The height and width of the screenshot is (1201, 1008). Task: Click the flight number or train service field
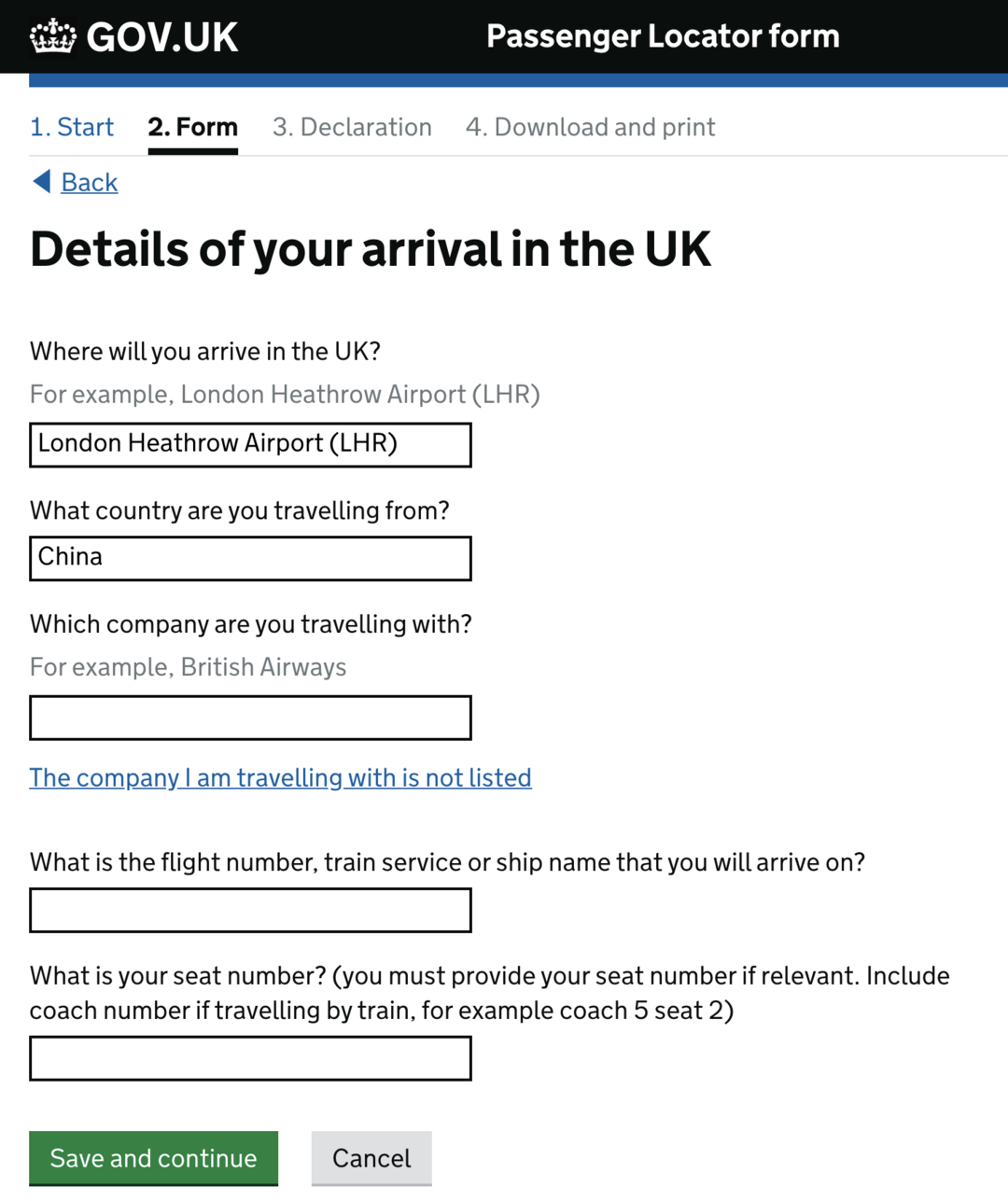tap(250, 910)
